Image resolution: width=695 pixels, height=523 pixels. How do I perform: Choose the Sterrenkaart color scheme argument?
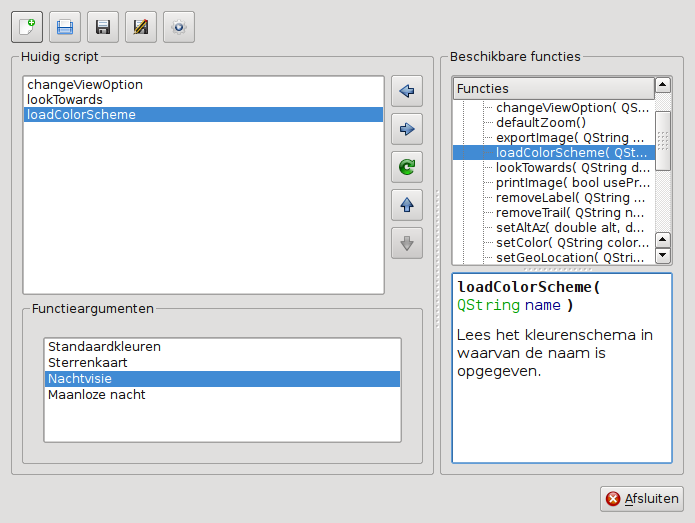click(x=88, y=362)
